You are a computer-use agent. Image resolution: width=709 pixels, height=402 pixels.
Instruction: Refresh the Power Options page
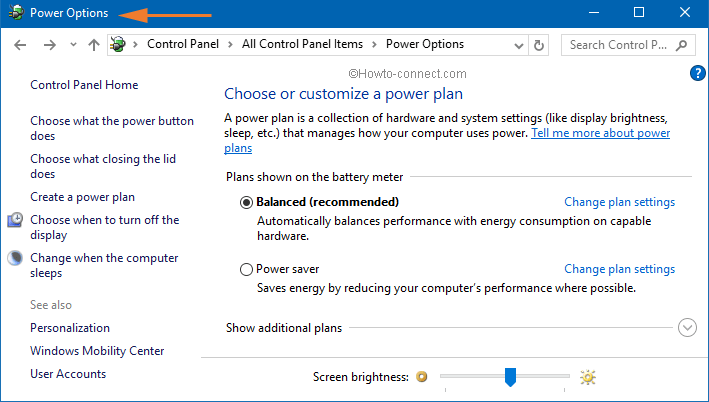539,45
